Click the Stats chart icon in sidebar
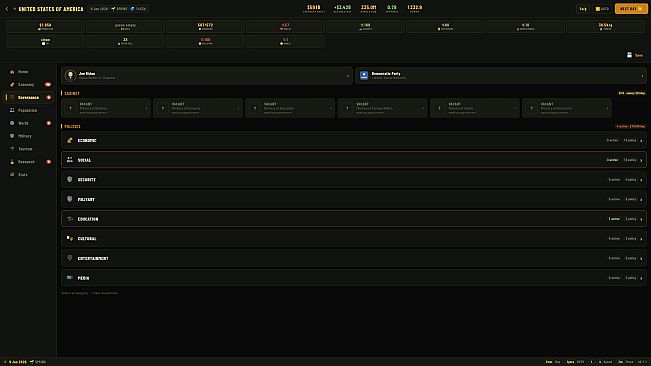Screen dimensions: 651x366 click(x=12, y=175)
